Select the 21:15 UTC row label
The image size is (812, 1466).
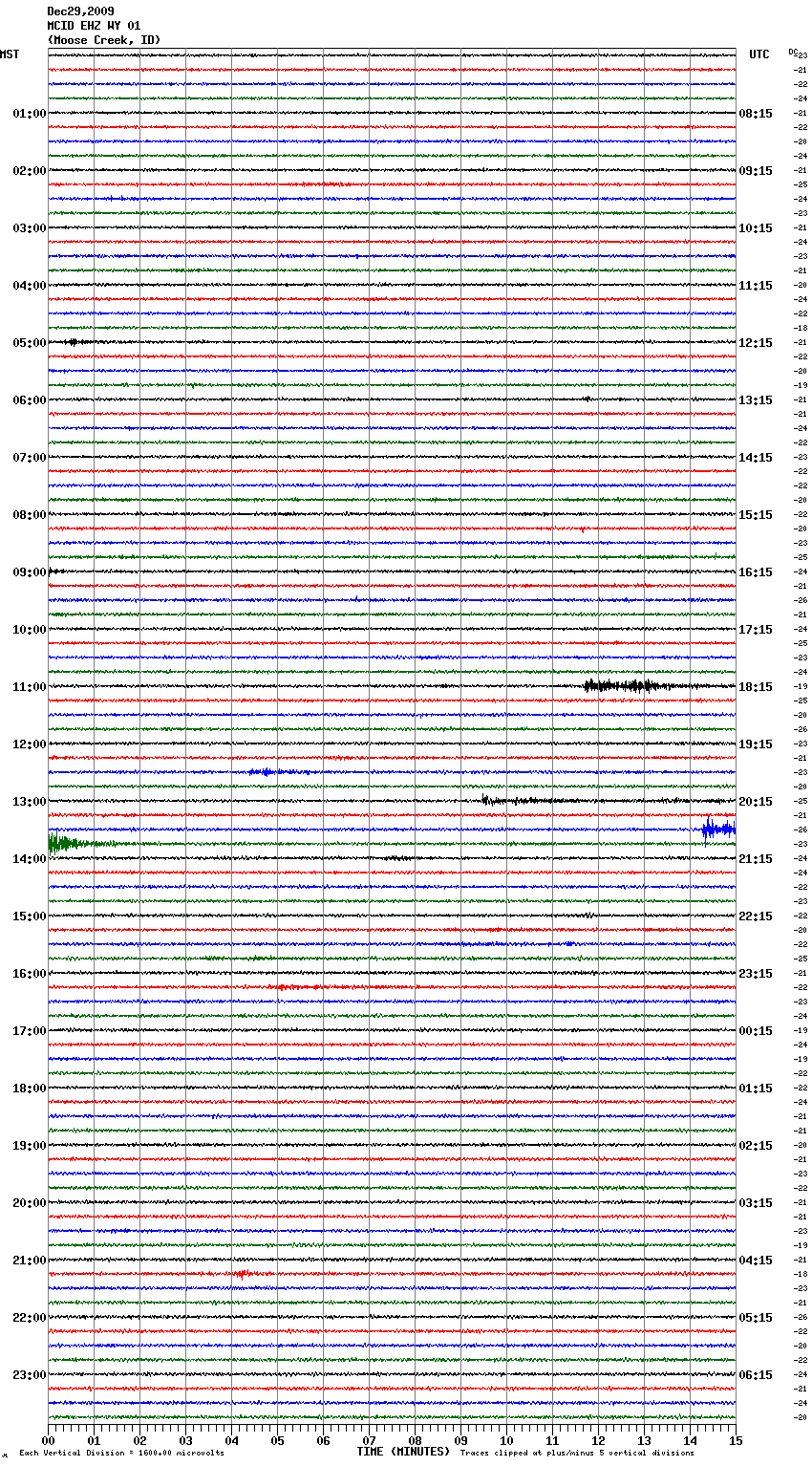756,859
